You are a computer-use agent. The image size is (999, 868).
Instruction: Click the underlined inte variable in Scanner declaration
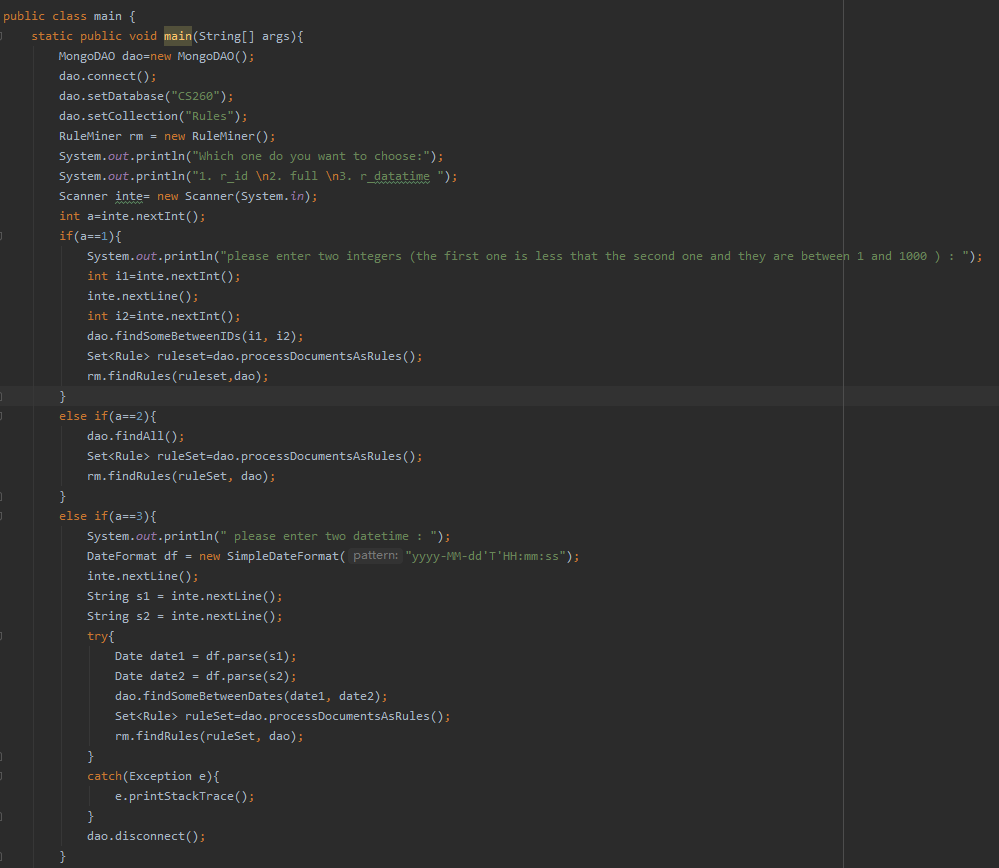129,196
